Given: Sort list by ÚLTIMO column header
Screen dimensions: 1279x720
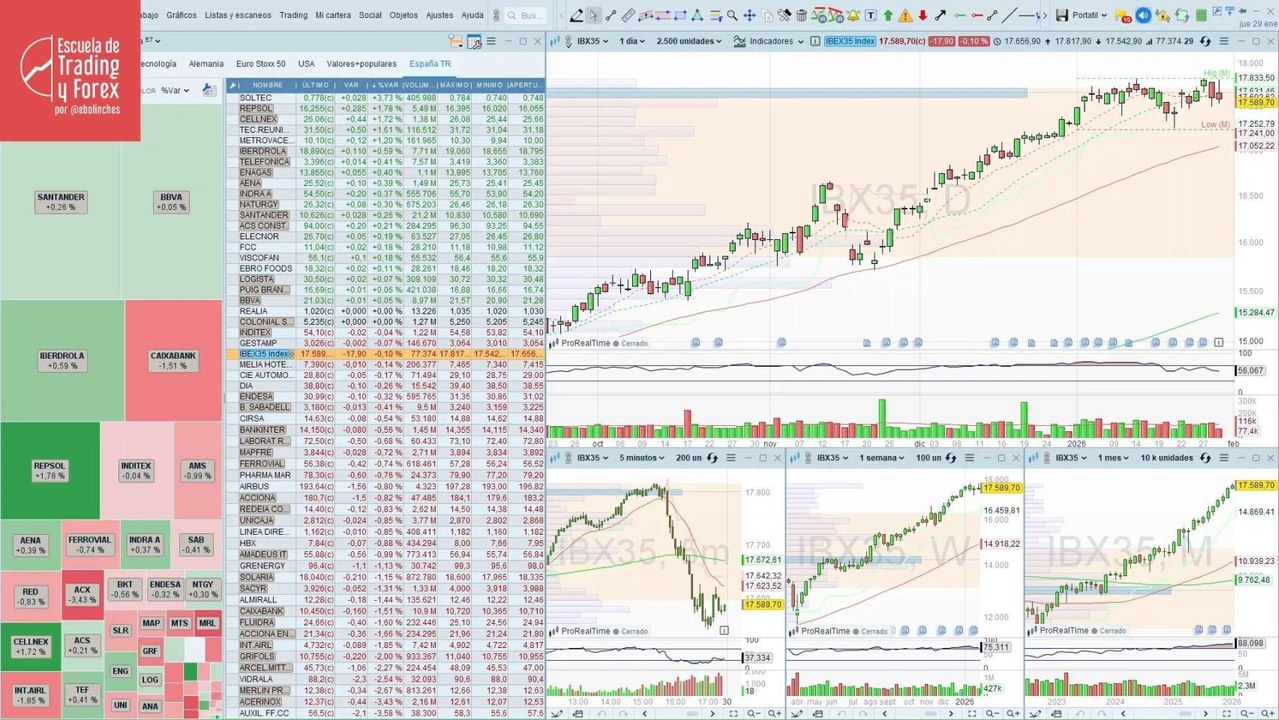Looking at the screenshot, I should [x=315, y=85].
